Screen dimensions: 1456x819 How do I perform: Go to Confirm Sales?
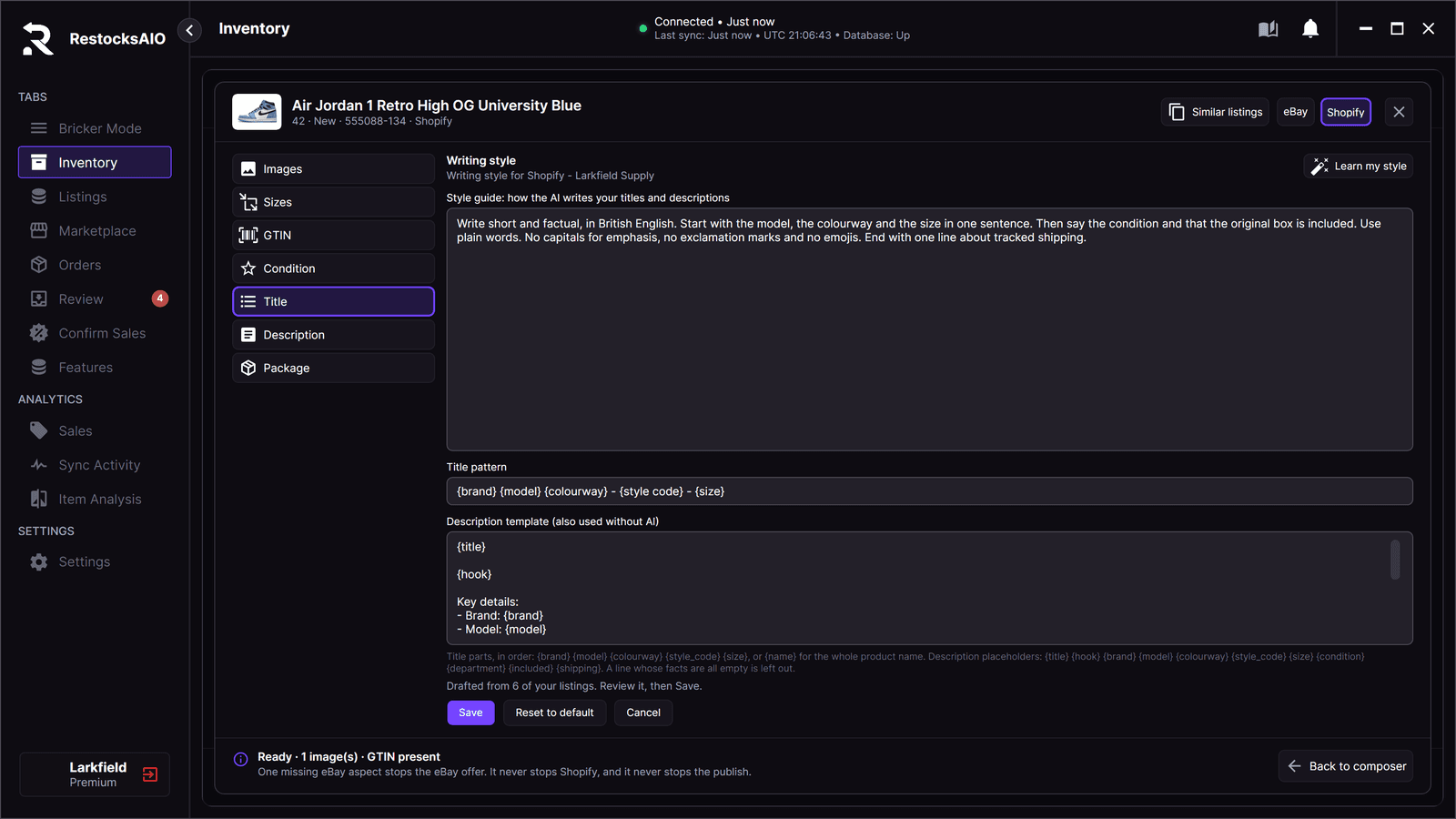tap(95, 333)
